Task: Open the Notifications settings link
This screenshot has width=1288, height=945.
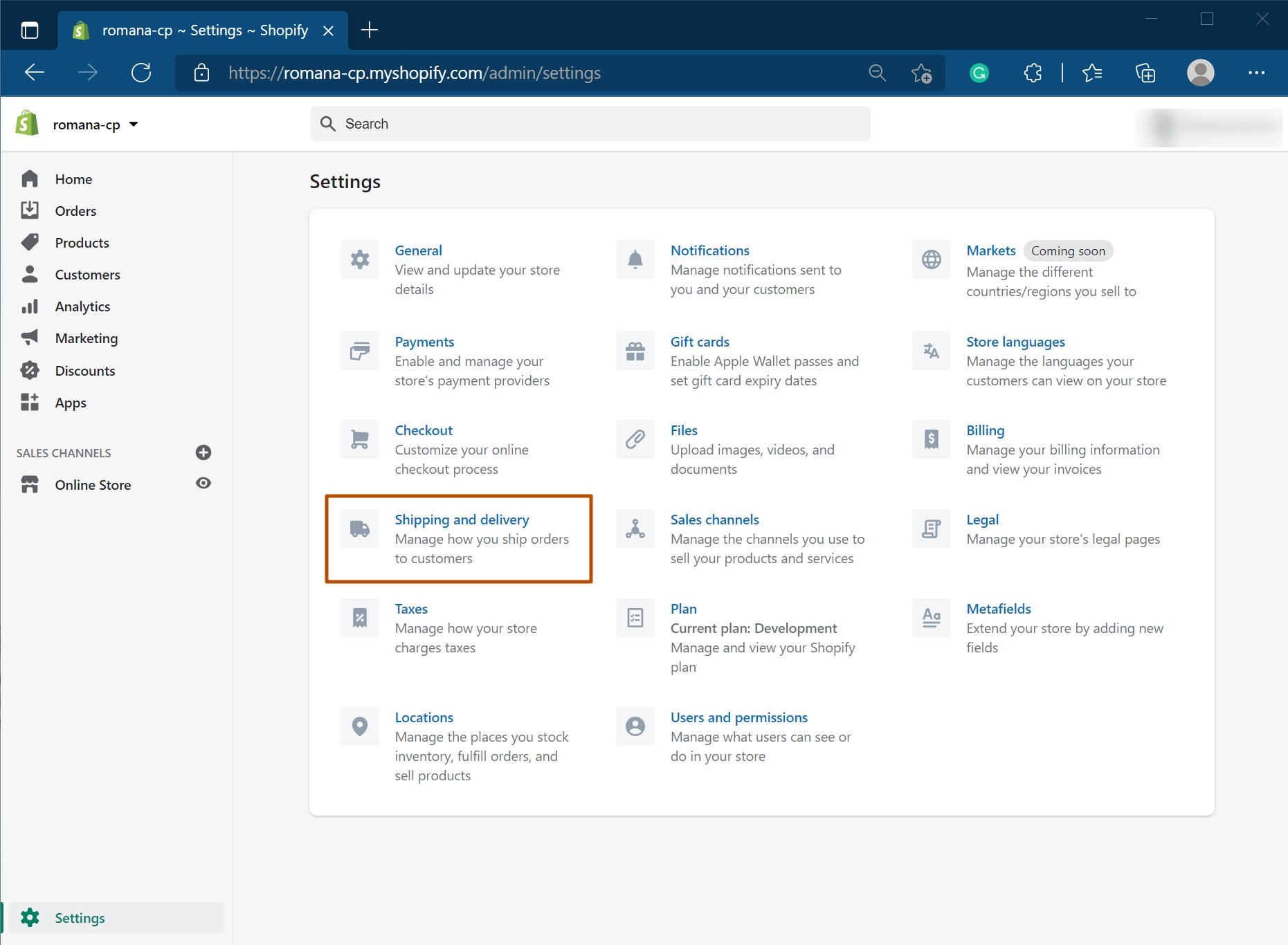Action: pyautogui.click(x=709, y=250)
